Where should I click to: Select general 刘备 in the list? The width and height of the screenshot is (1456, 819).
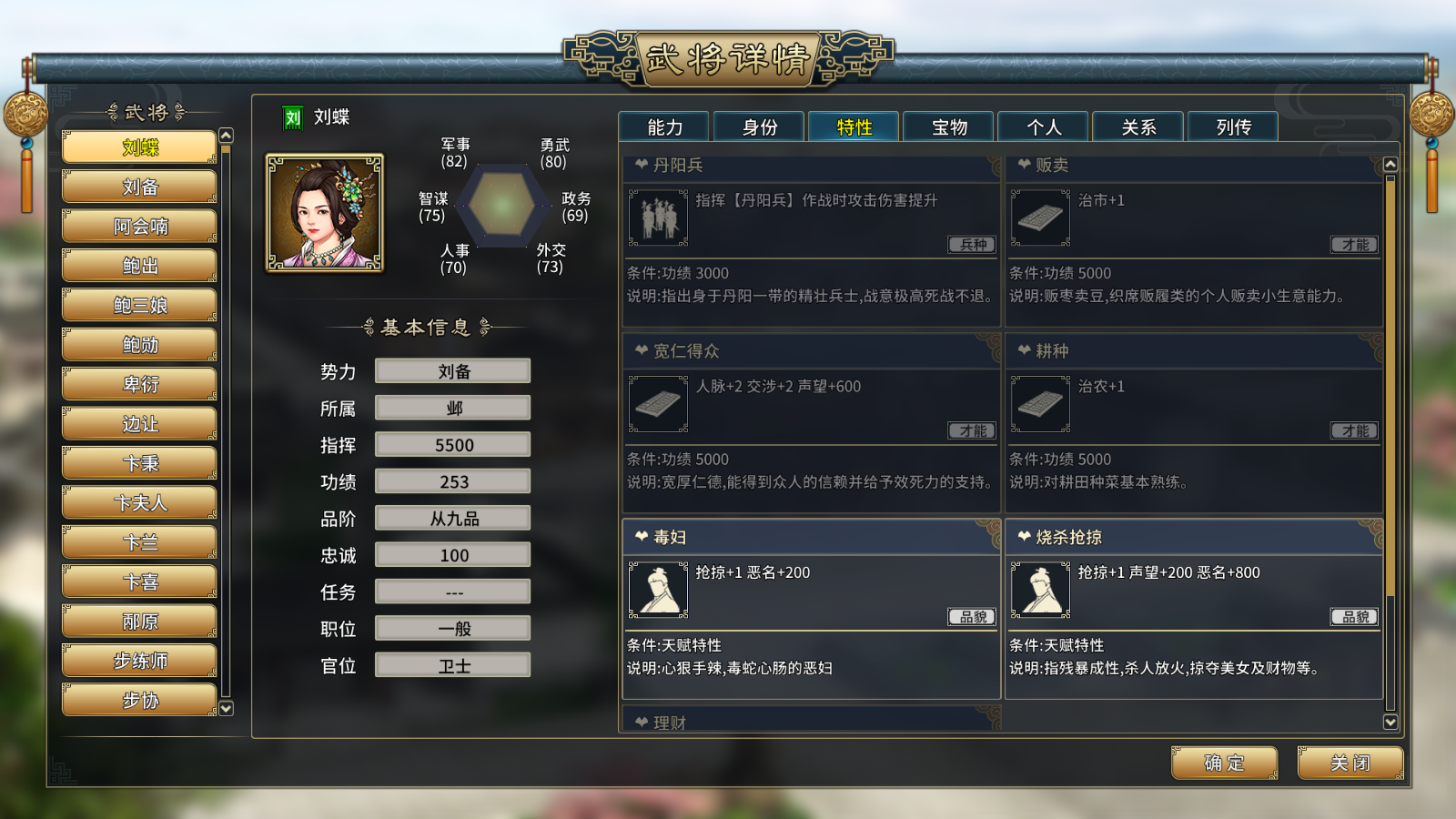point(139,187)
